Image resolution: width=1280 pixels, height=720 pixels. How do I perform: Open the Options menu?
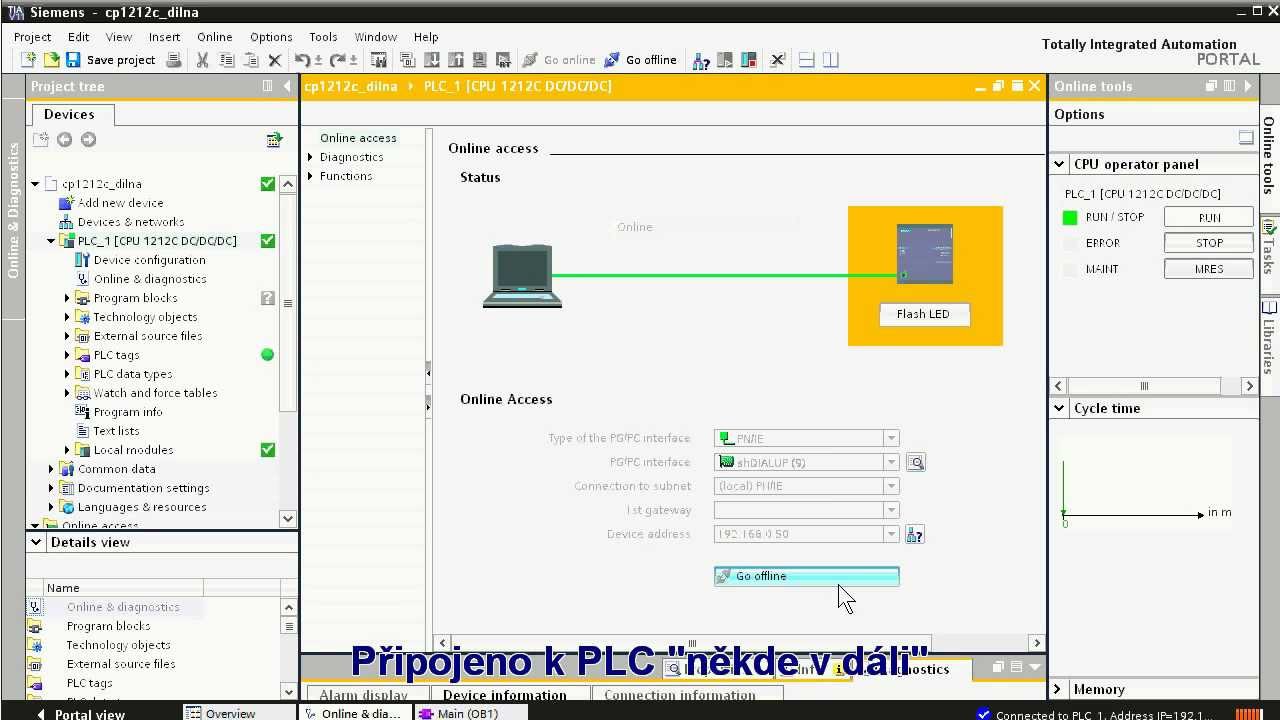(x=271, y=37)
